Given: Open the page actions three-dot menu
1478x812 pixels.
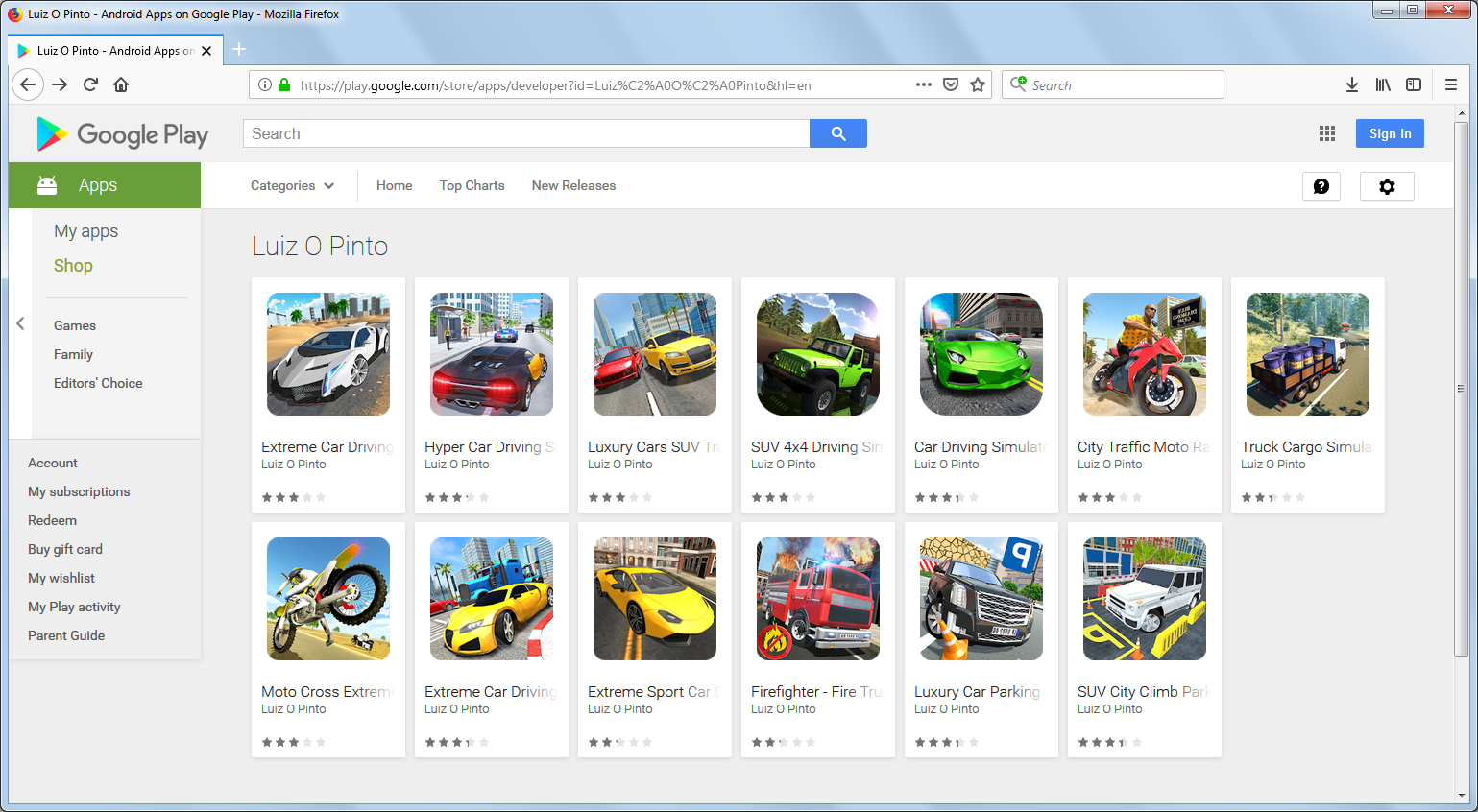Looking at the screenshot, I should (x=923, y=84).
